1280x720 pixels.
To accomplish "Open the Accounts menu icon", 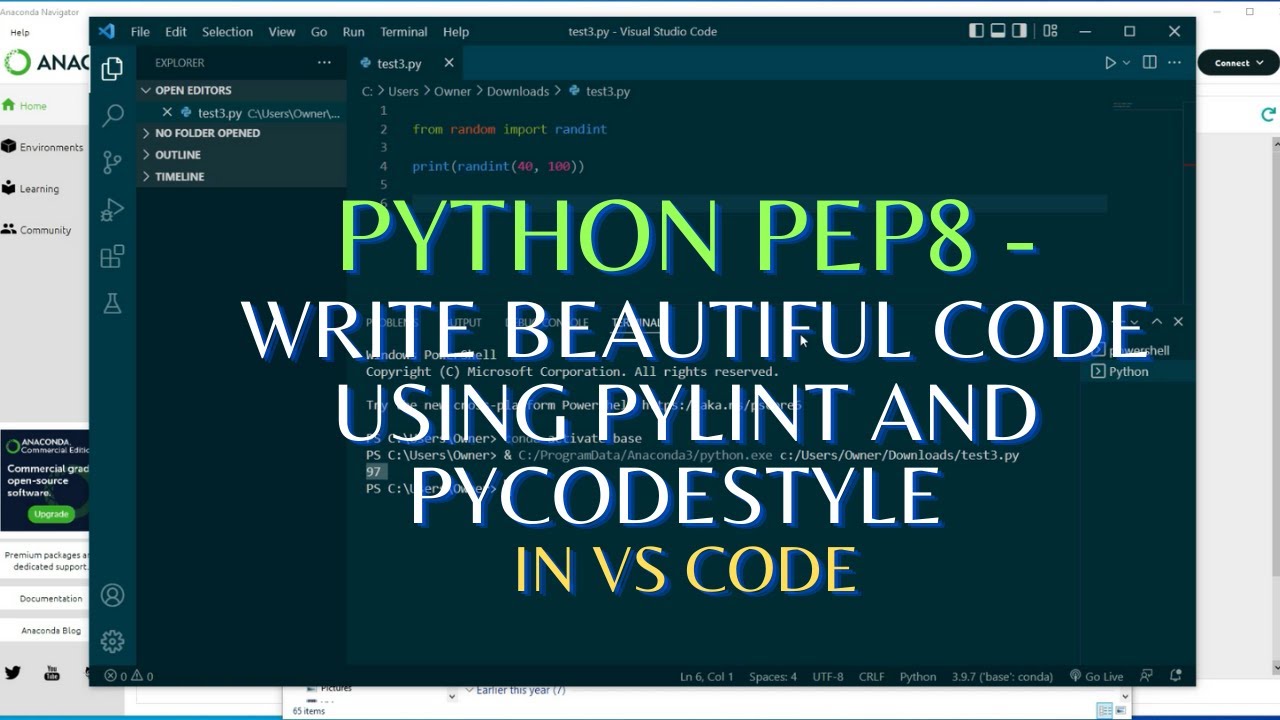I will (x=112, y=595).
